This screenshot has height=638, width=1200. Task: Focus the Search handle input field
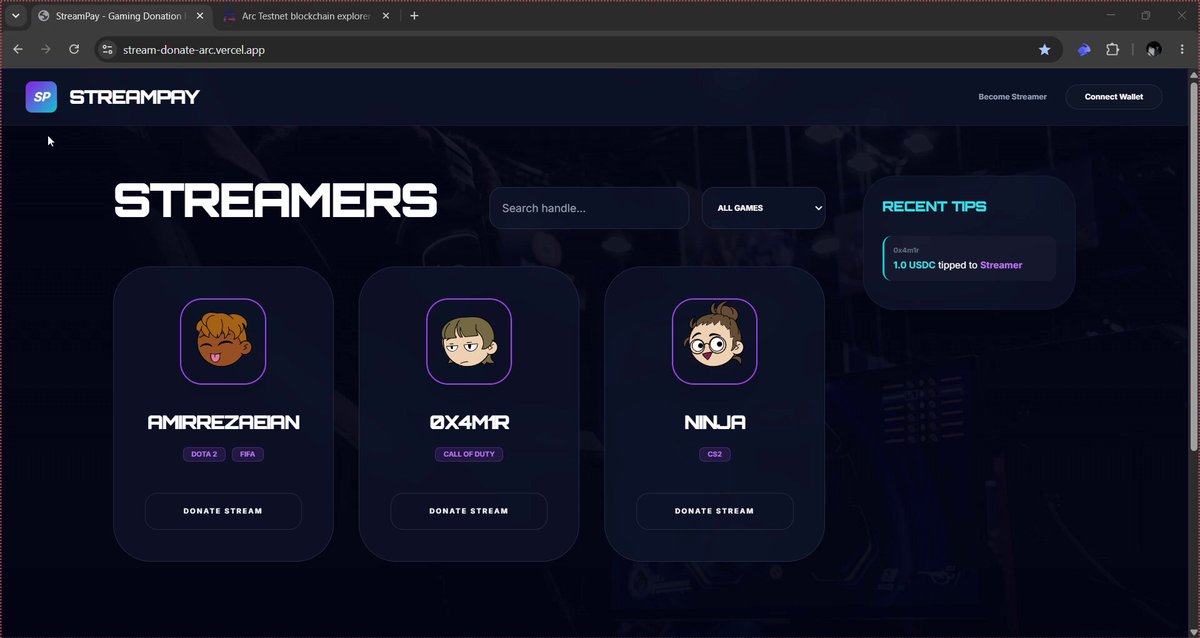[x=589, y=208]
